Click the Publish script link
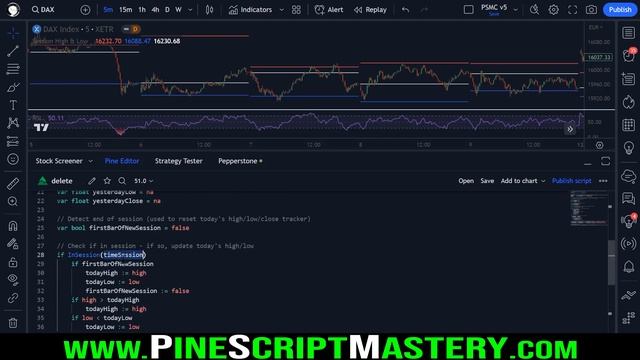 tap(571, 181)
